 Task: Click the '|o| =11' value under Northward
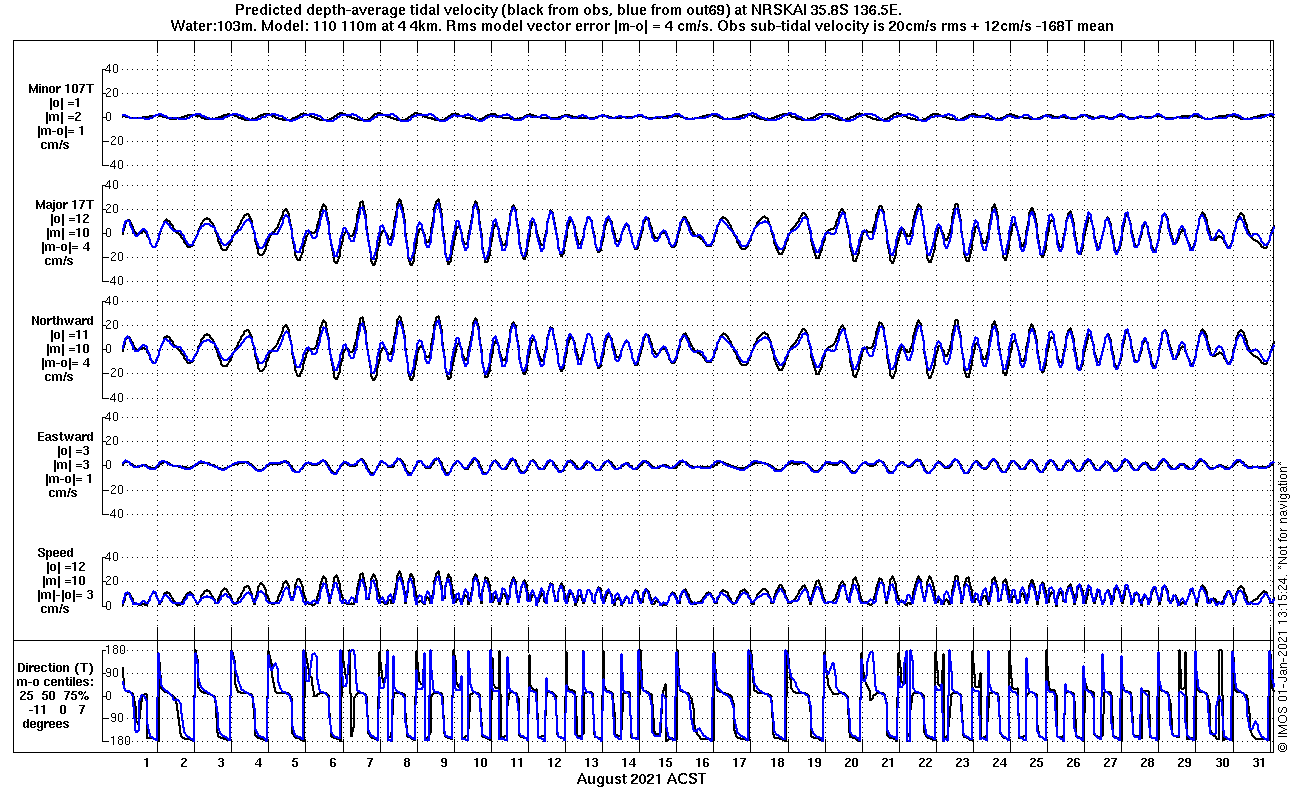[x=70, y=335]
